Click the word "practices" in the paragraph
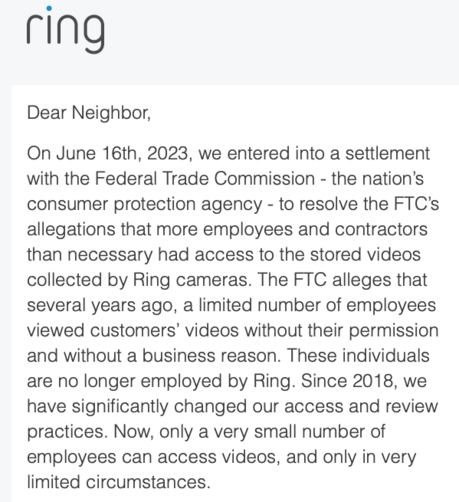Viewport: 459px width, 502px height. [67, 432]
